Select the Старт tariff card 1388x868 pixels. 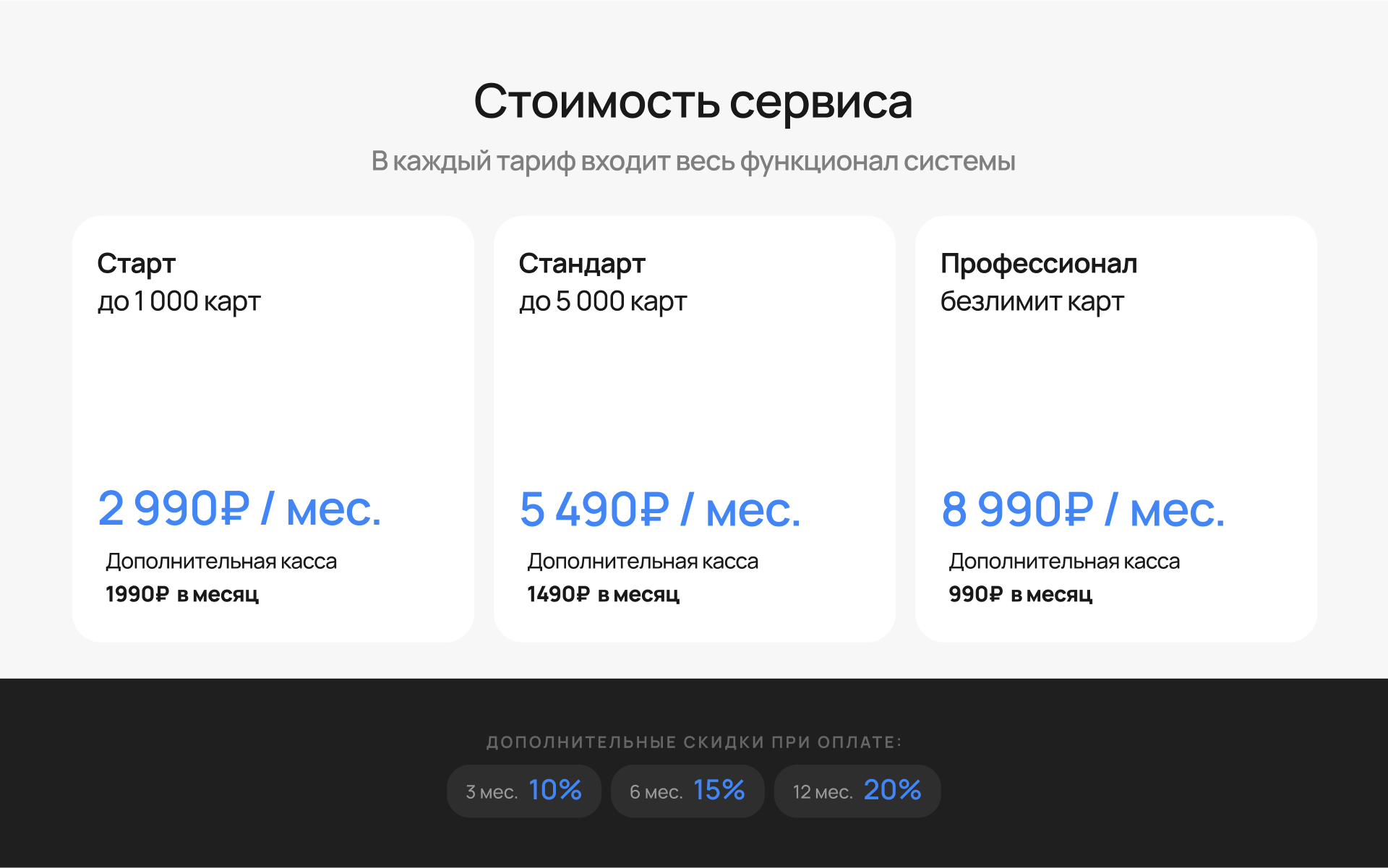[x=273, y=429]
